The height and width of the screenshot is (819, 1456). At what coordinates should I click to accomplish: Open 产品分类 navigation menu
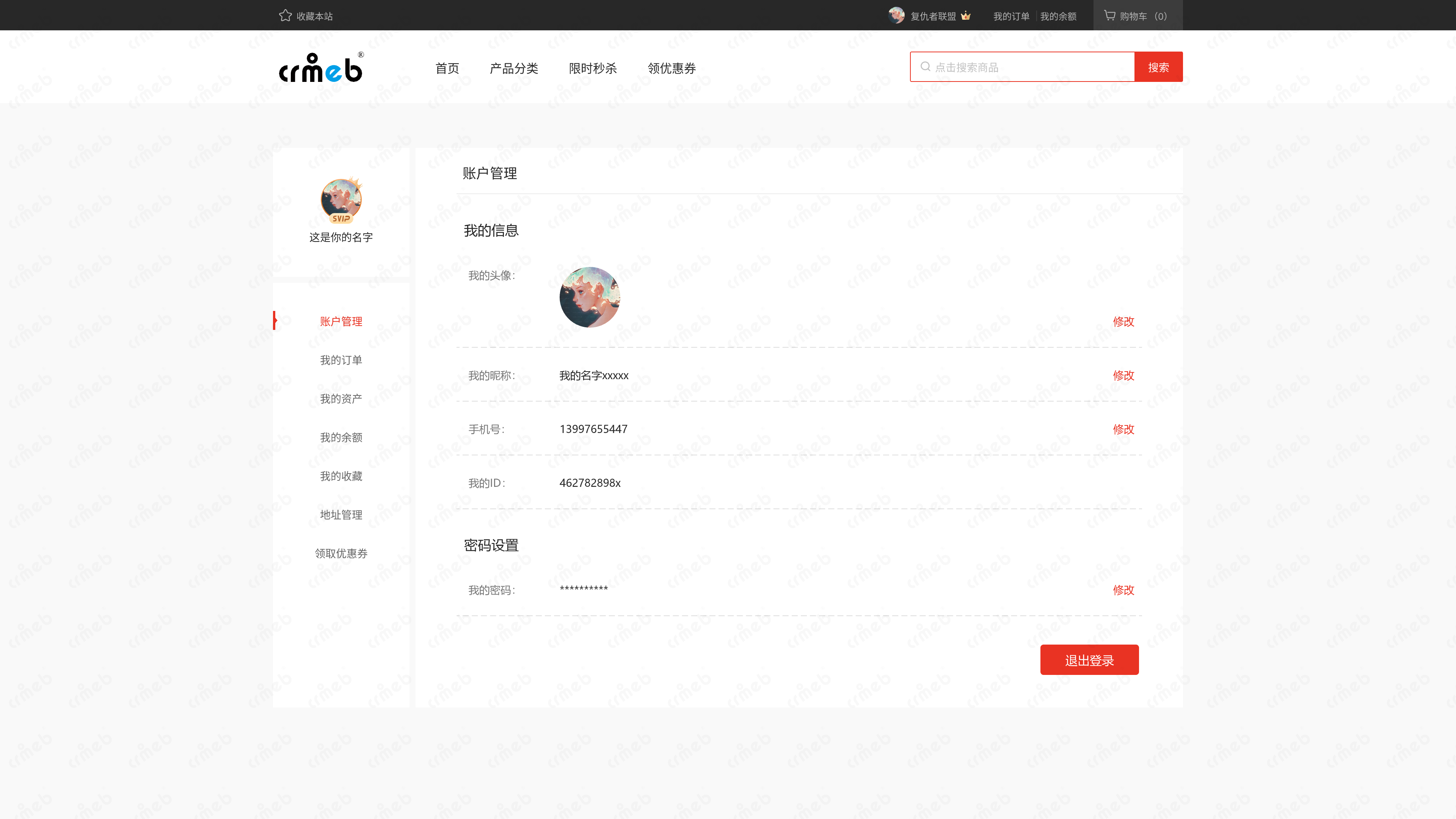click(514, 68)
